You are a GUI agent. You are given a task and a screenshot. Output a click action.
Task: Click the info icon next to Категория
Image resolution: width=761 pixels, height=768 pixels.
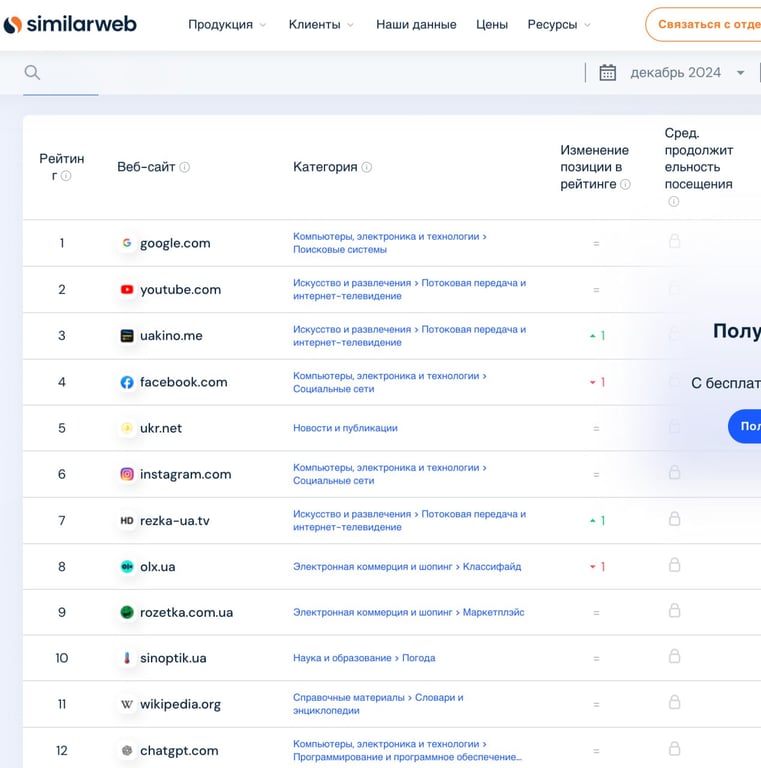[x=367, y=168]
